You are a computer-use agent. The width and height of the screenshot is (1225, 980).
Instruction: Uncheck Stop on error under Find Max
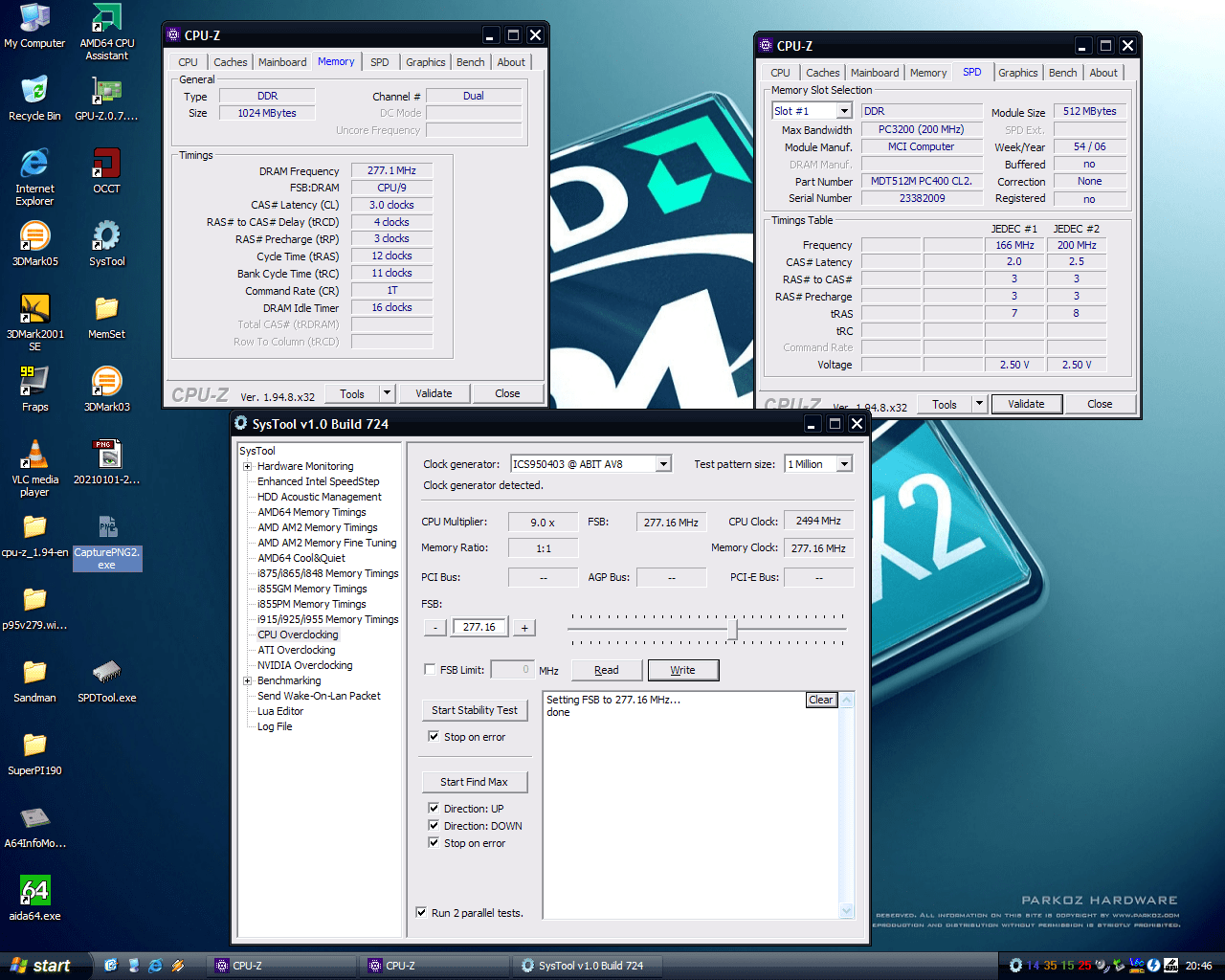tap(434, 843)
